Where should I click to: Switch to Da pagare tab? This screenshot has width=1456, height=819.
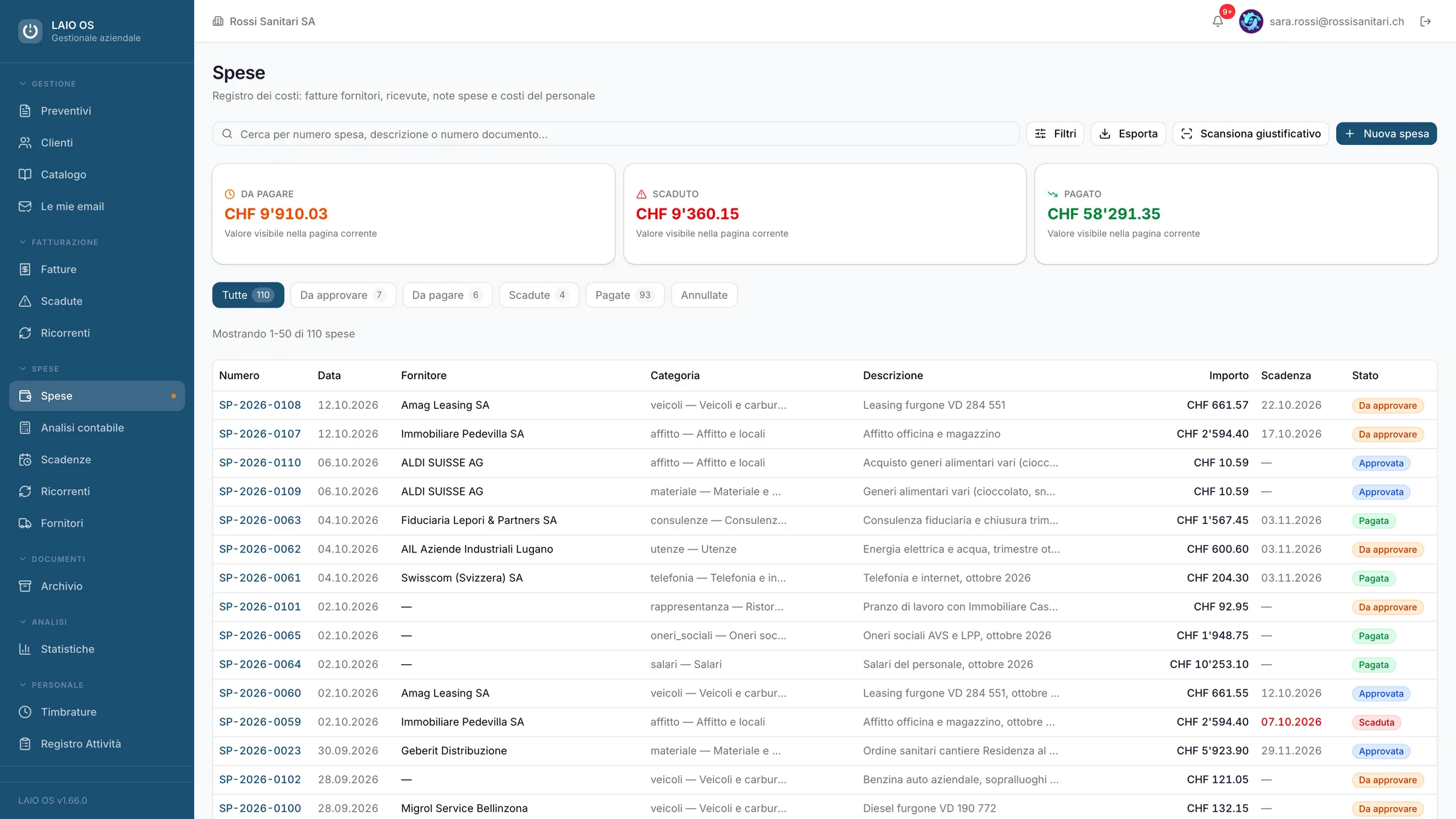[447, 295]
